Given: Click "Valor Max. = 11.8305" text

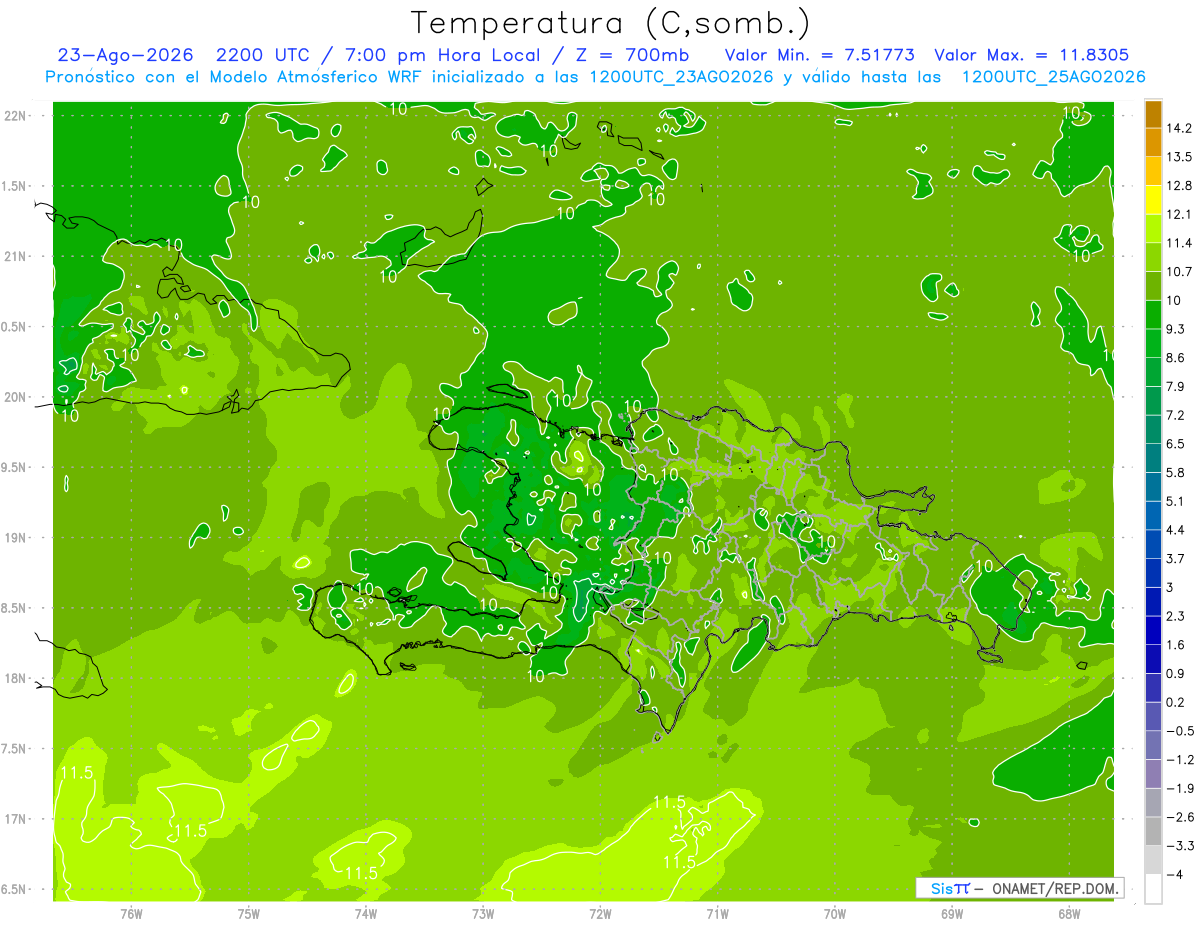Looking at the screenshot, I should point(1031,55).
